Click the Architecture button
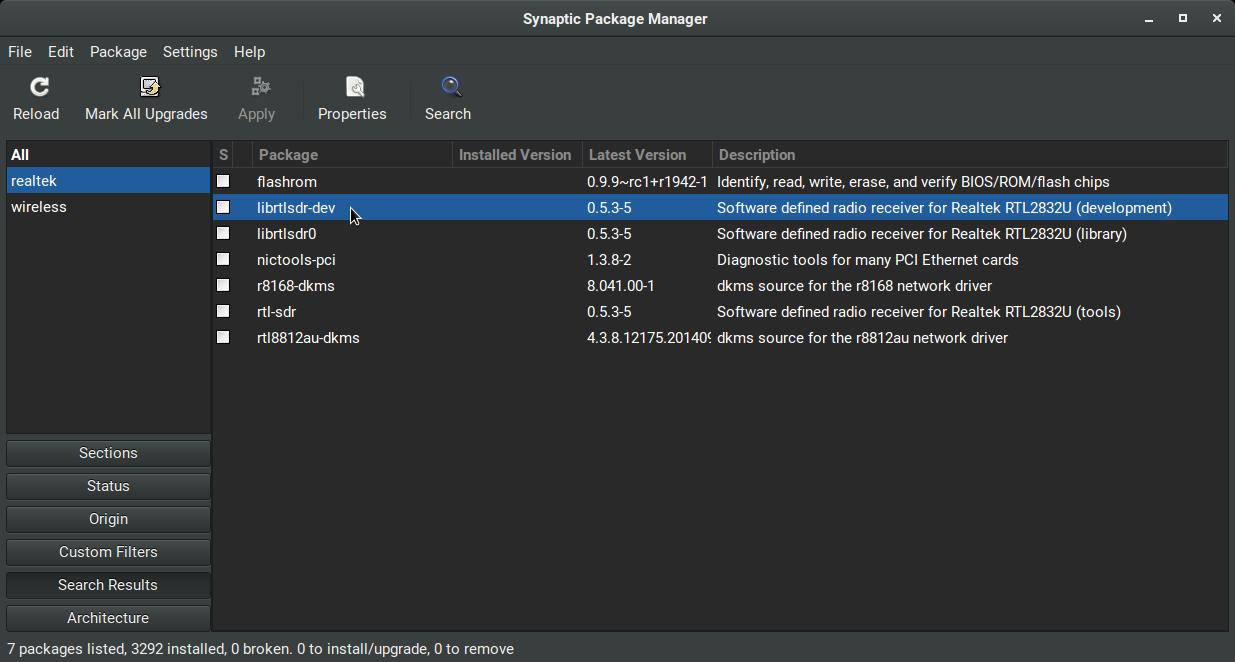This screenshot has width=1235, height=662. pyautogui.click(x=108, y=618)
